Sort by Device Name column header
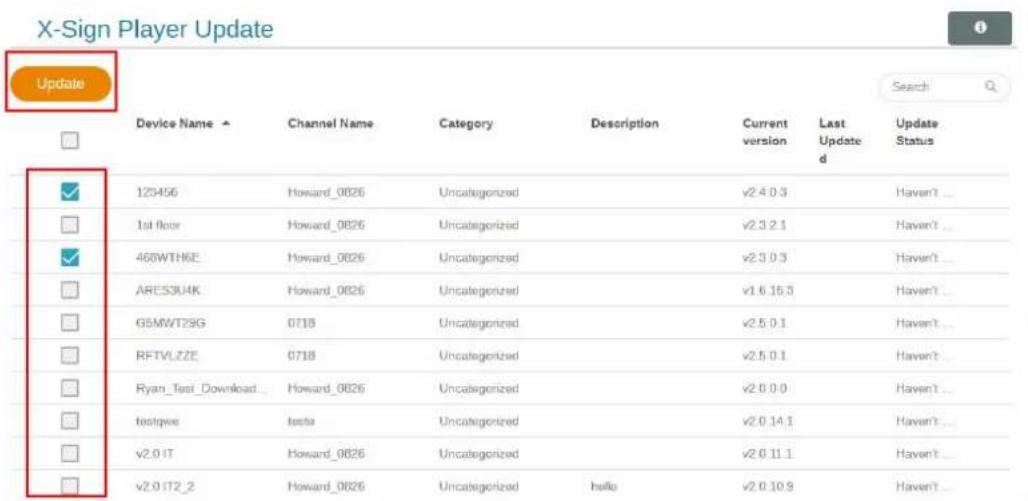The height and width of the screenshot is (501, 1028). click(x=174, y=124)
